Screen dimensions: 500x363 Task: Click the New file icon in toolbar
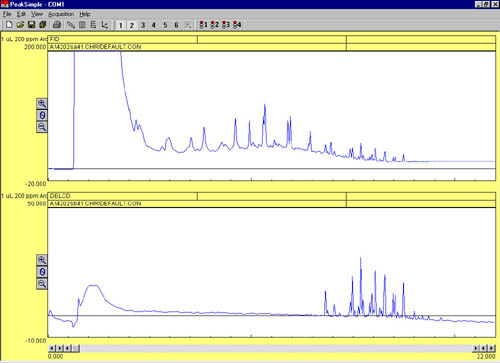pyautogui.click(x=9, y=25)
